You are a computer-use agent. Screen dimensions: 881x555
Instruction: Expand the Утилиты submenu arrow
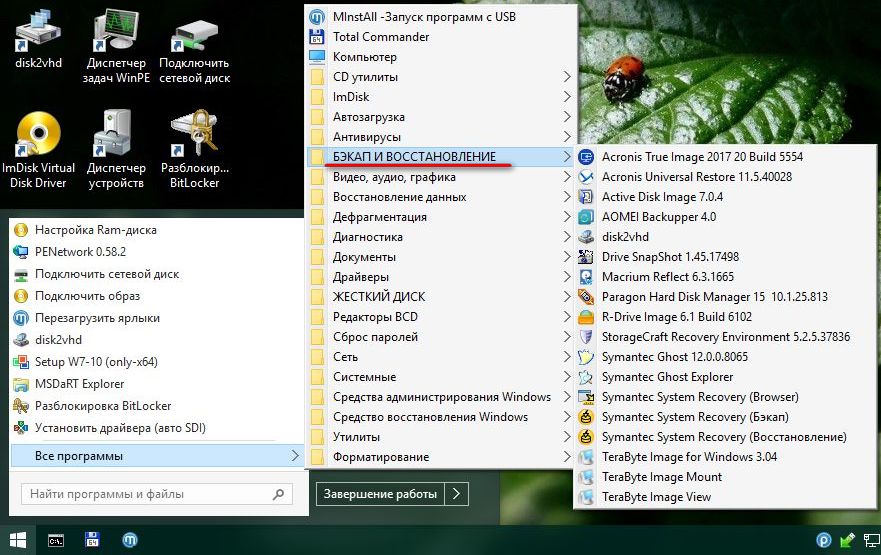pos(566,437)
